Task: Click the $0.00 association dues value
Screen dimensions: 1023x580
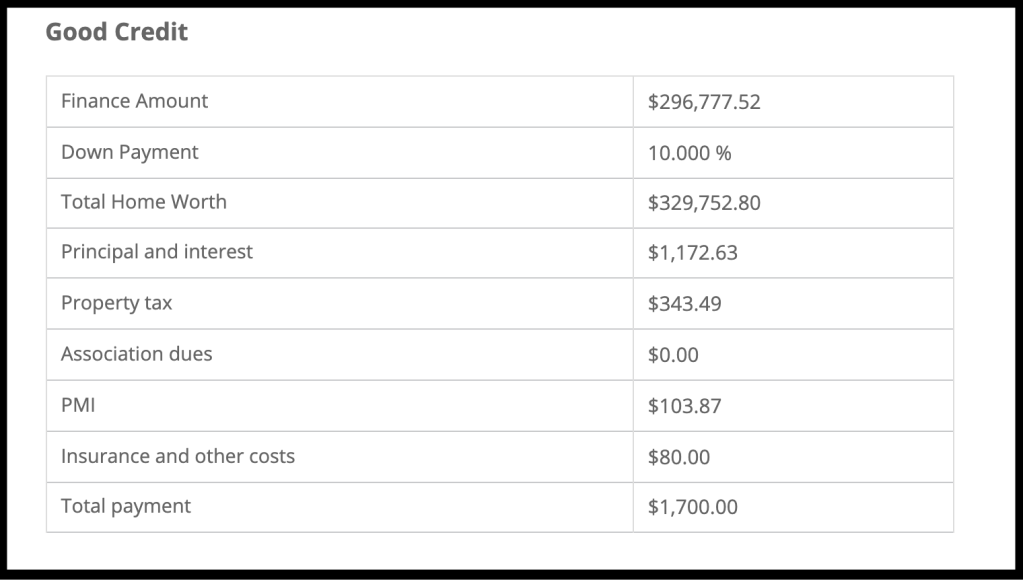Action: 673,355
